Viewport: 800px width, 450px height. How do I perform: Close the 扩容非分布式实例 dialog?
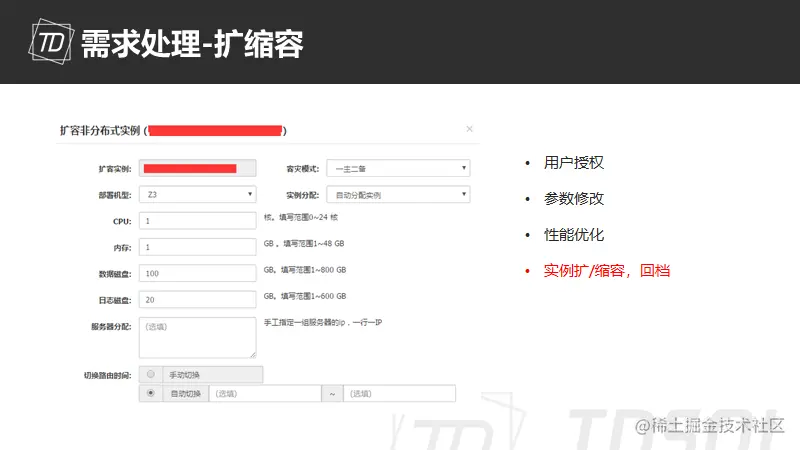tap(469, 129)
